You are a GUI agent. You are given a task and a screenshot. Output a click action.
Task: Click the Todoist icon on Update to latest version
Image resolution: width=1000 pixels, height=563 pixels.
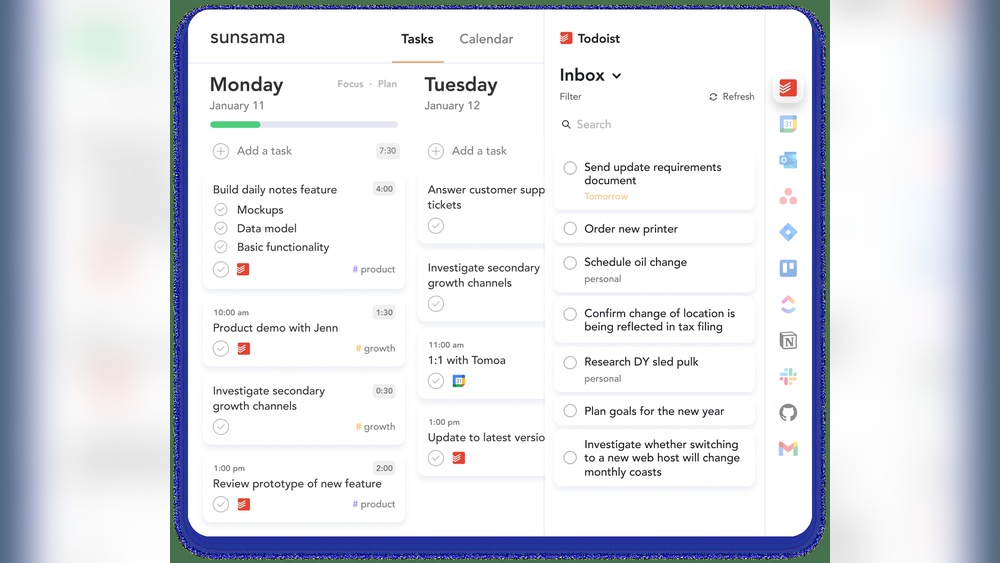point(459,458)
